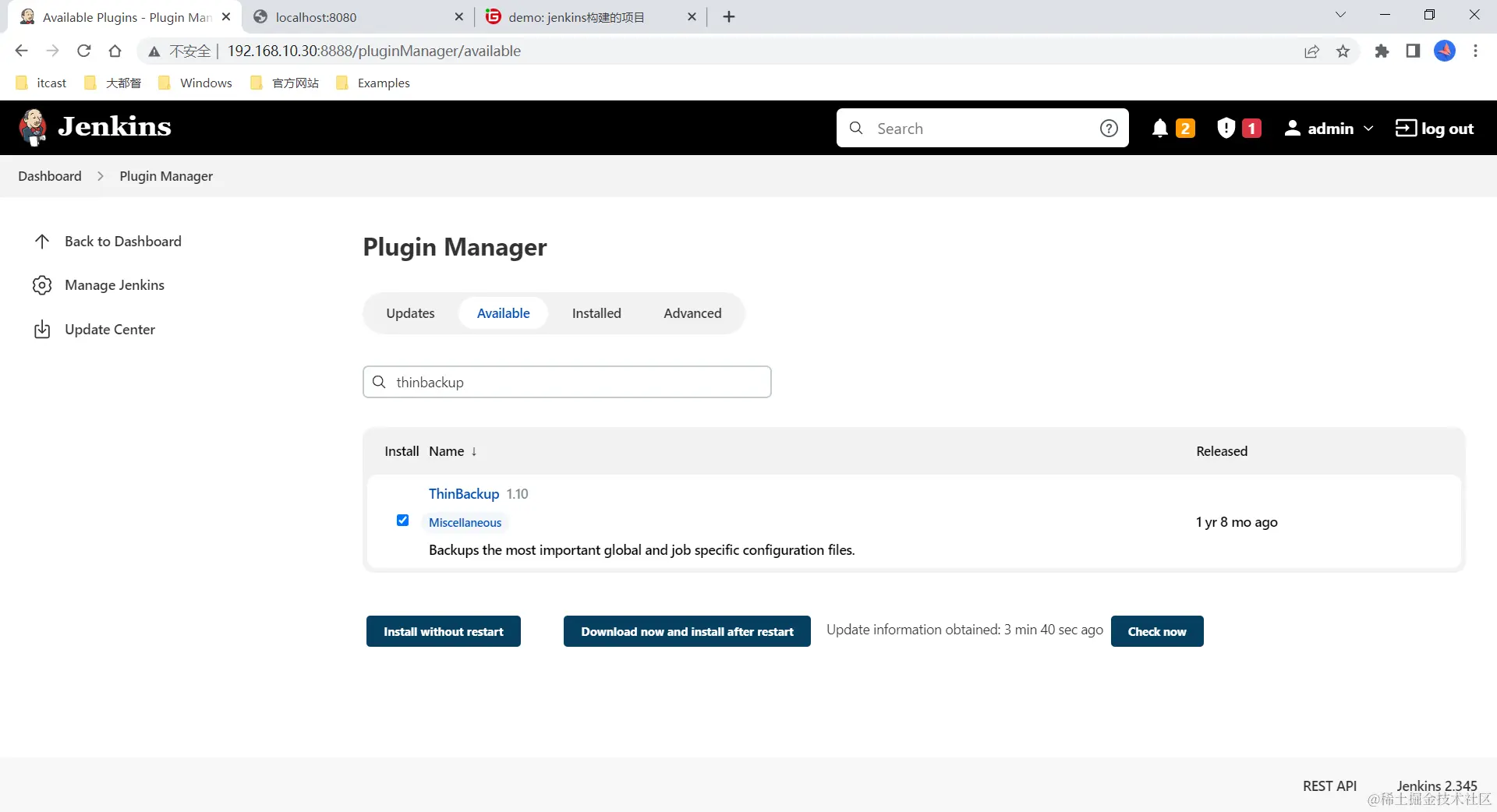Open the 大都督 bookmark folder

pos(113,83)
